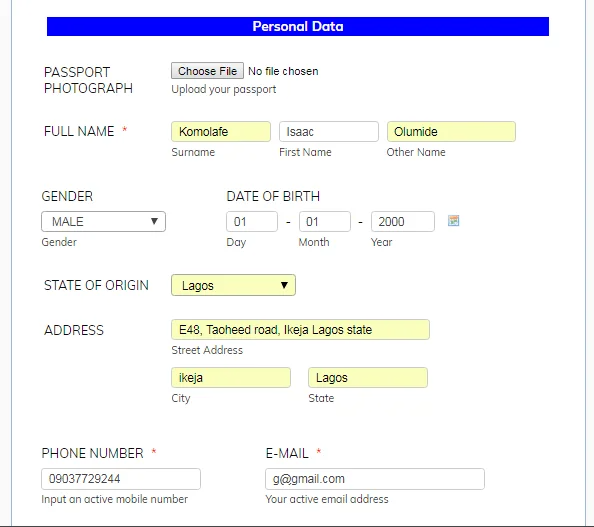Click the State of Origin dropdown arrow

point(284,285)
